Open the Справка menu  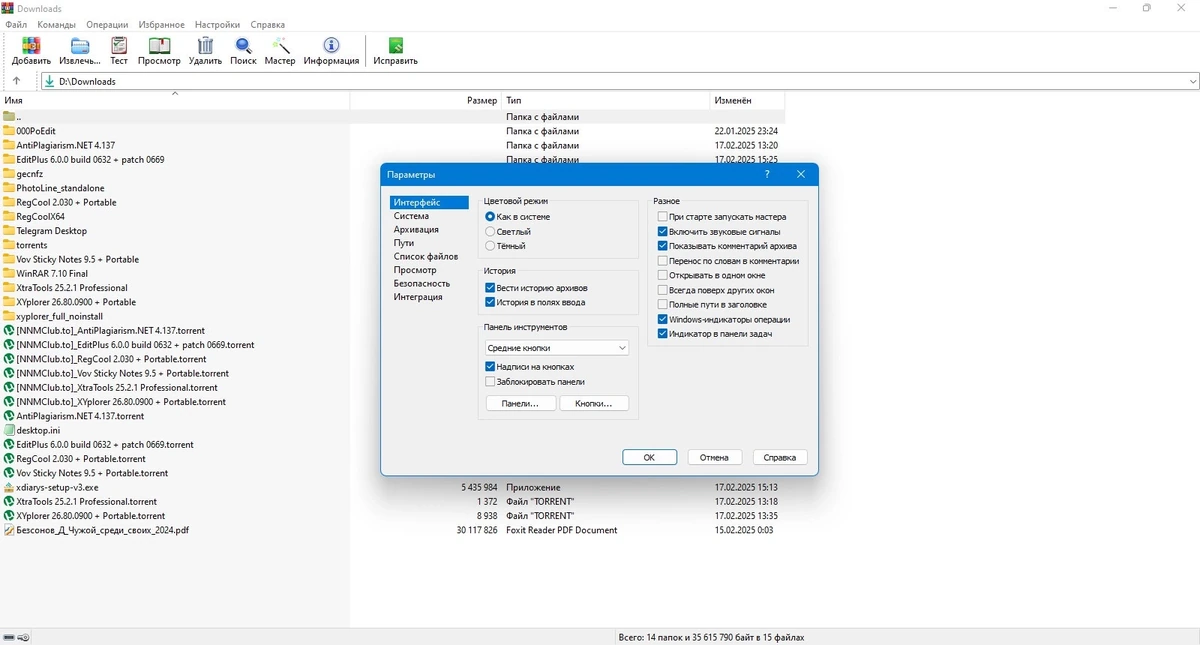click(x=267, y=24)
